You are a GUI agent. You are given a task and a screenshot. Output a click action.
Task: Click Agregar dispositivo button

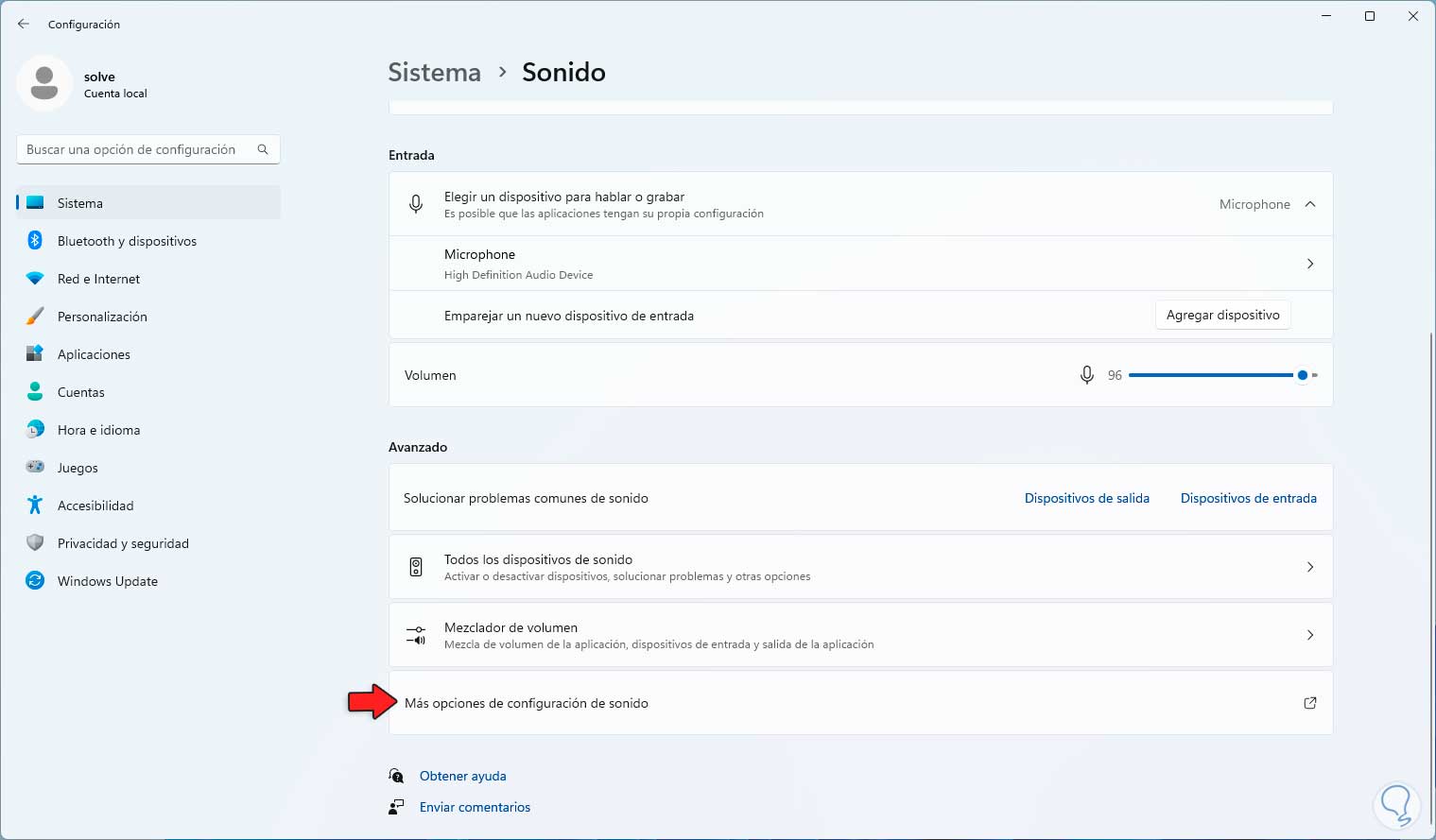pyautogui.click(x=1222, y=316)
